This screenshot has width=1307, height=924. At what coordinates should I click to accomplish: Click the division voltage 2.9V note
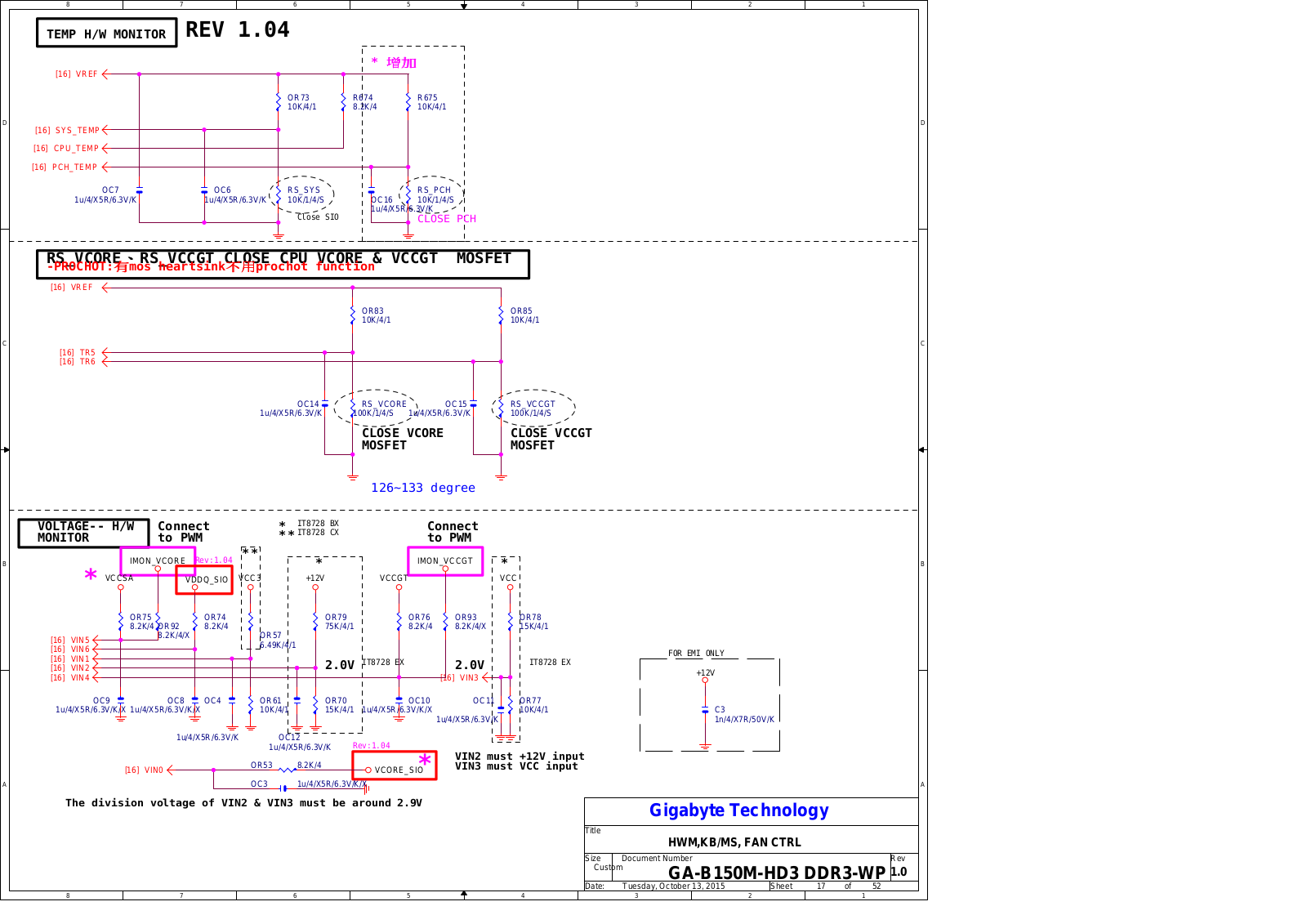[x=243, y=803]
